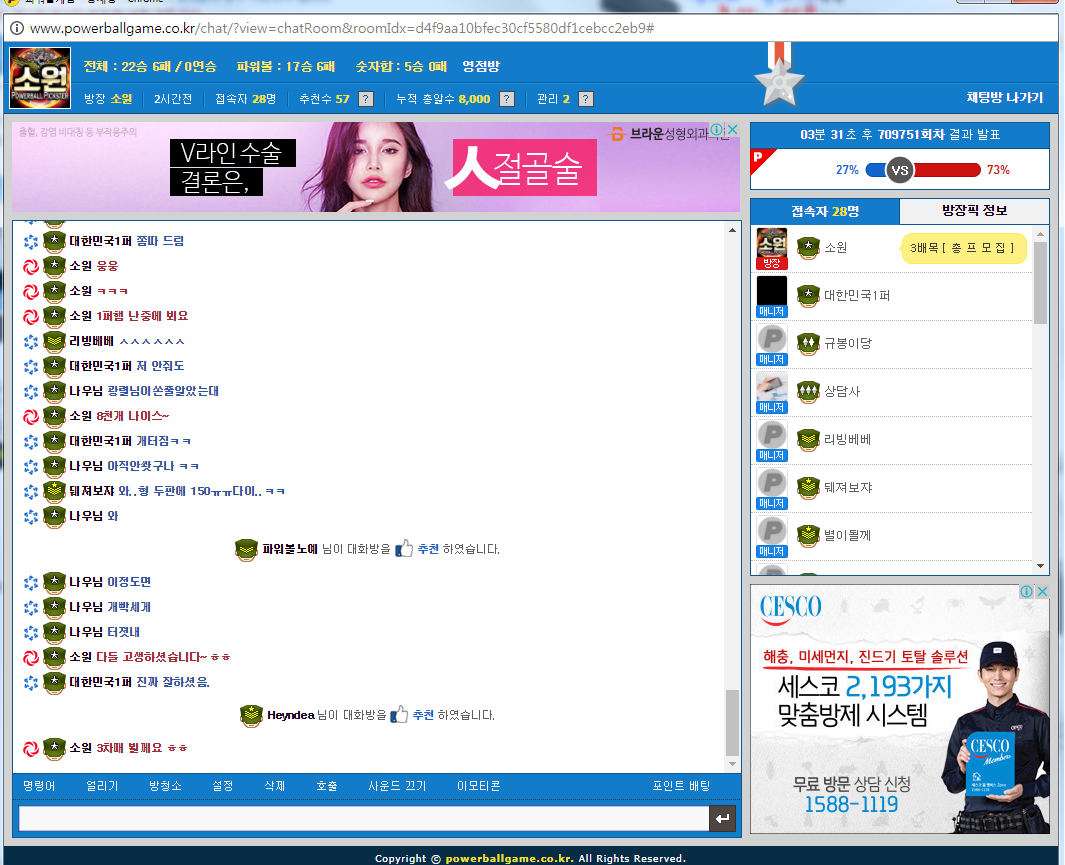
Task: Leave the room via 채팅방 나가기
Action: [1005, 98]
